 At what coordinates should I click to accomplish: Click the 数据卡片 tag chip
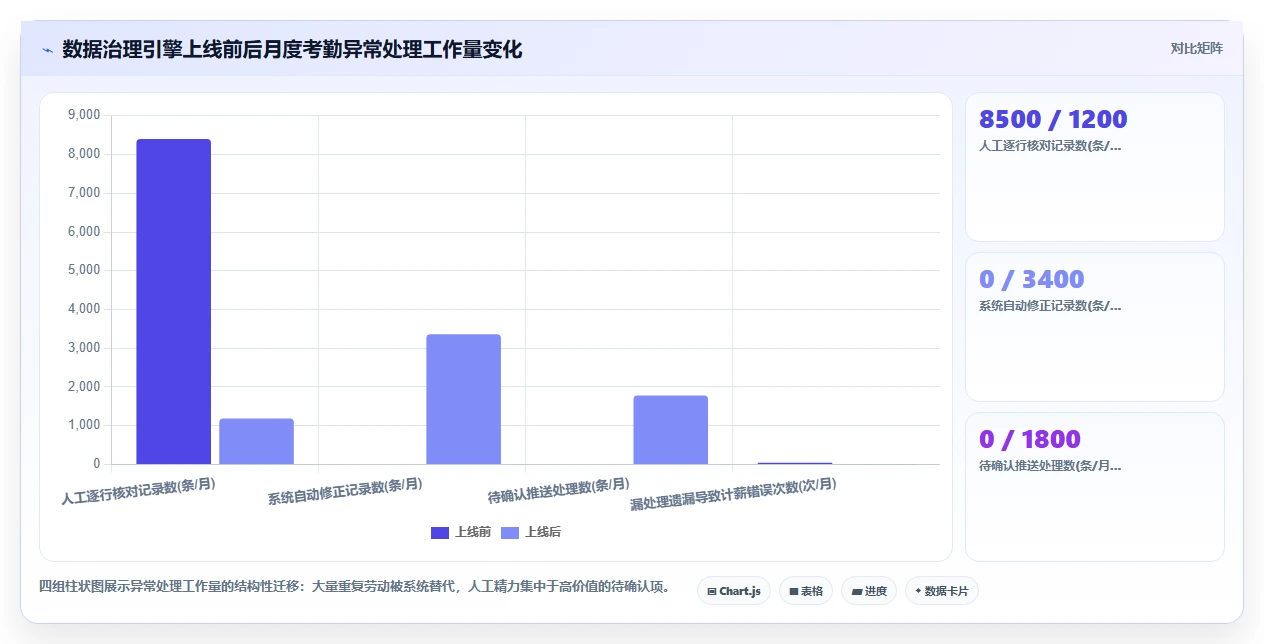(942, 591)
